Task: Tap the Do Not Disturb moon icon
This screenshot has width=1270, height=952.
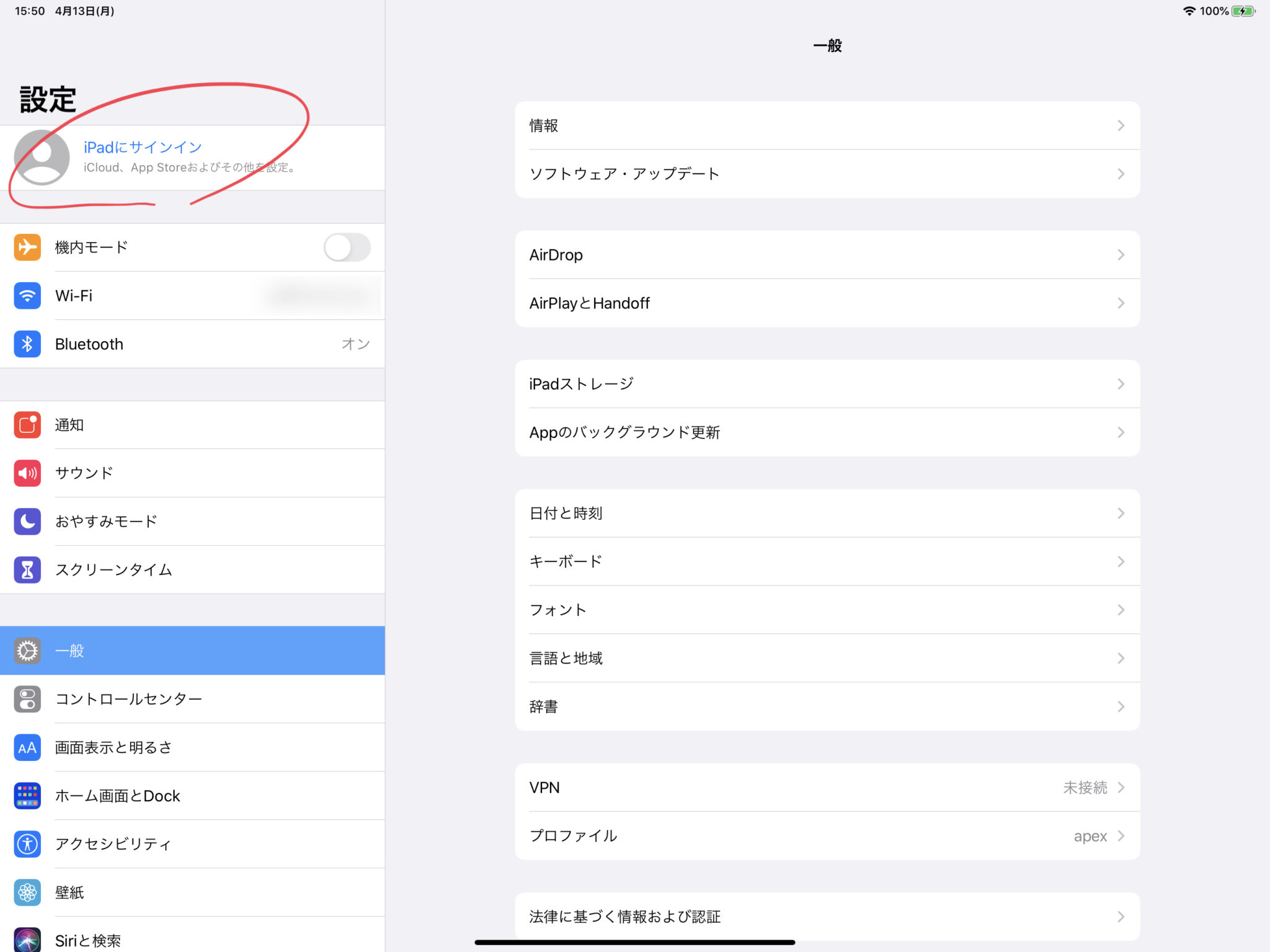Action: pyautogui.click(x=27, y=522)
